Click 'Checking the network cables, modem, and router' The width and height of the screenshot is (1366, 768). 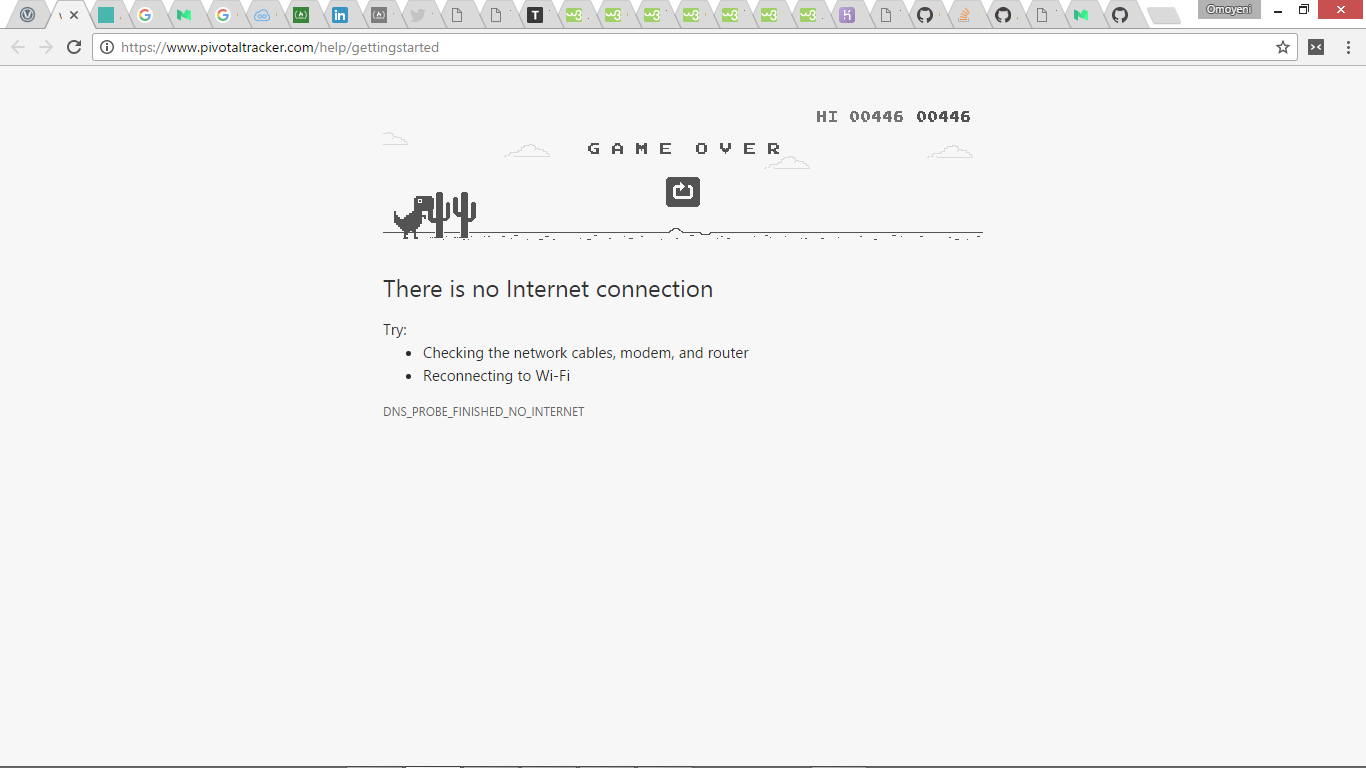(586, 353)
